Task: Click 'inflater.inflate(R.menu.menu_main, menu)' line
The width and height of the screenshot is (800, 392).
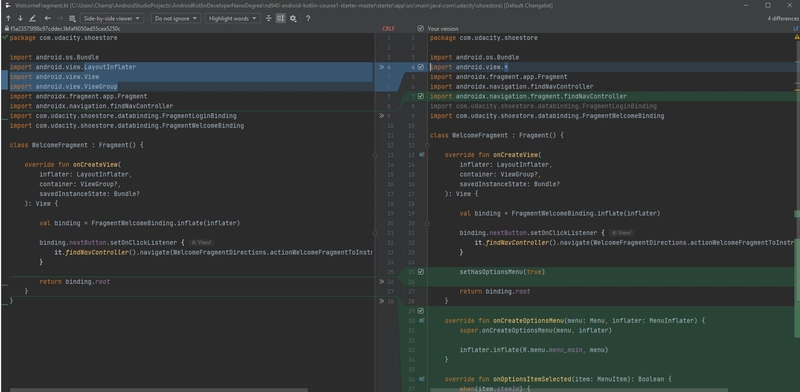Action: (x=534, y=350)
